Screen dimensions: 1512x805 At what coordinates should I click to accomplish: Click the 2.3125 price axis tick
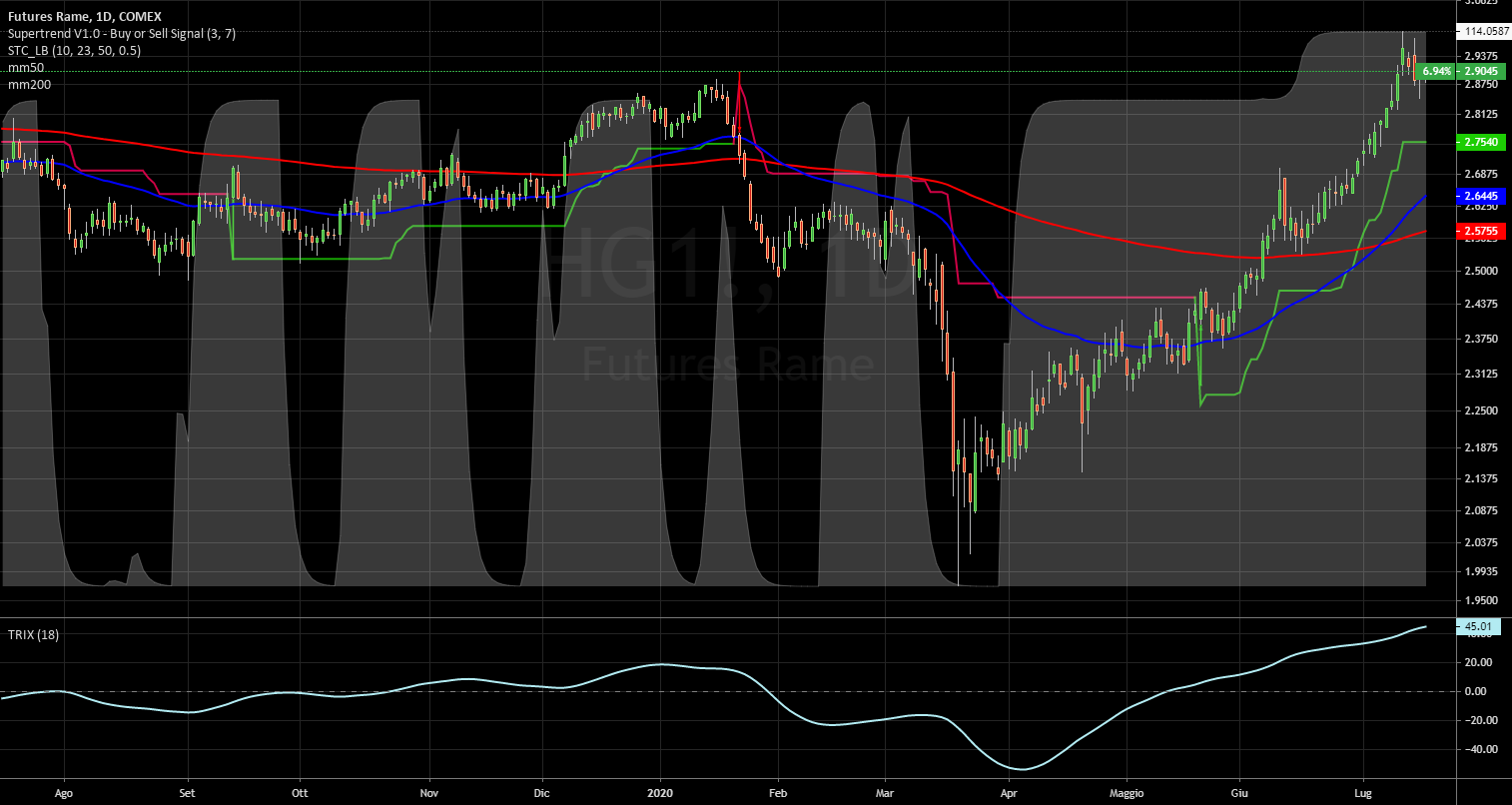point(1481,374)
